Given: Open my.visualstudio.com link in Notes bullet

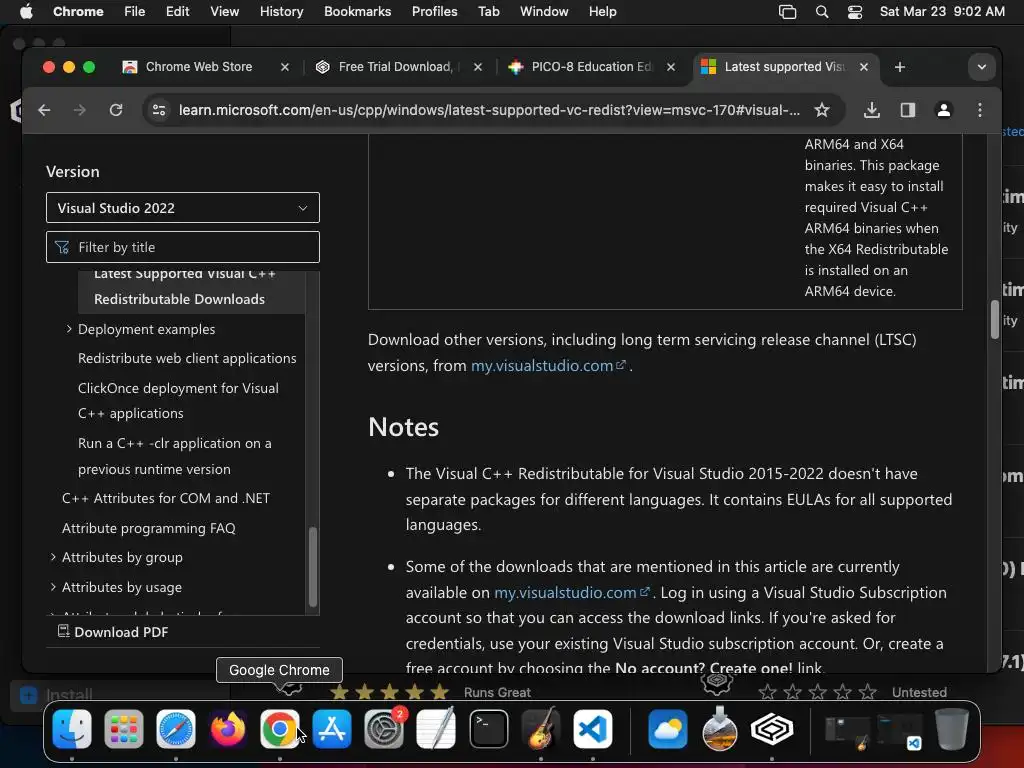Looking at the screenshot, I should pos(571,592).
